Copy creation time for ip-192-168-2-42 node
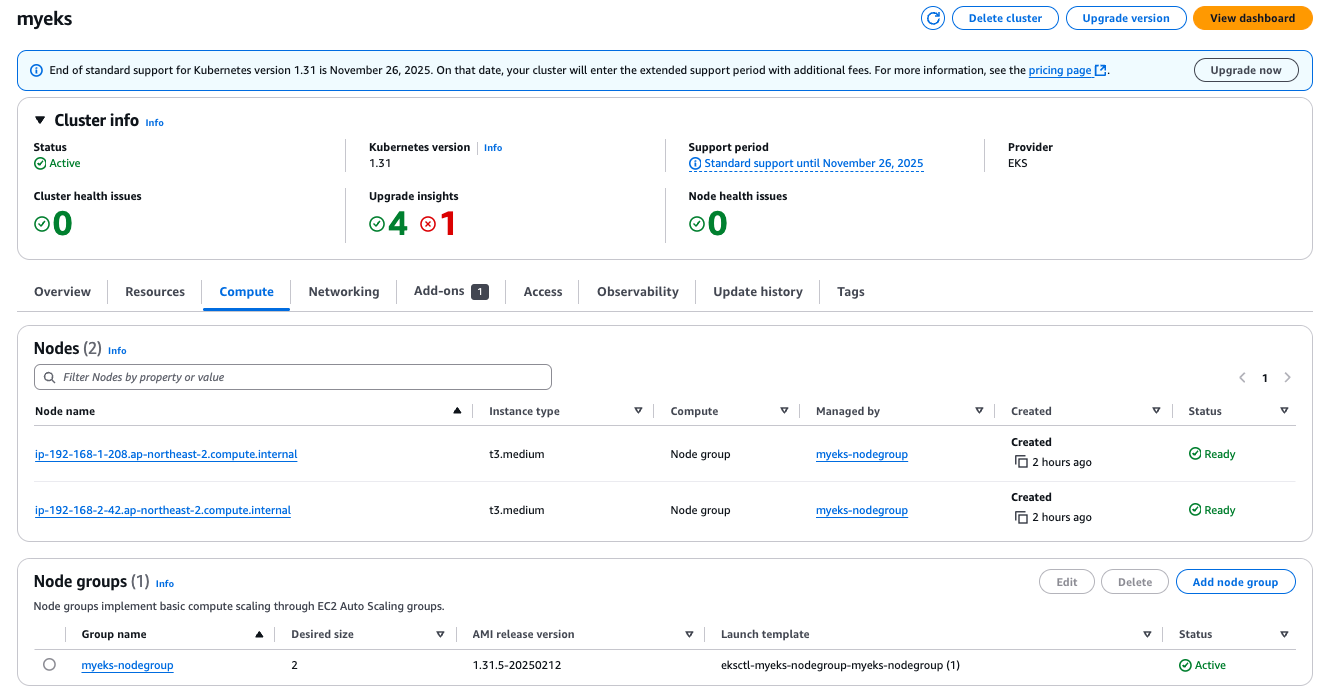The width and height of the screenshot is (1324, 691). click(1021, 517)
